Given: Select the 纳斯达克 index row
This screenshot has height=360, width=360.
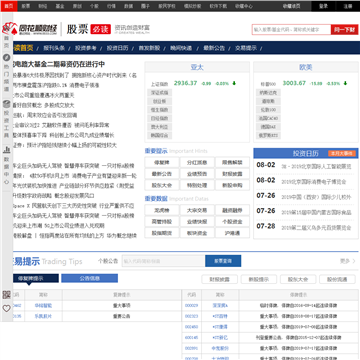Looking at the screenshot, I should pos(268,93).
